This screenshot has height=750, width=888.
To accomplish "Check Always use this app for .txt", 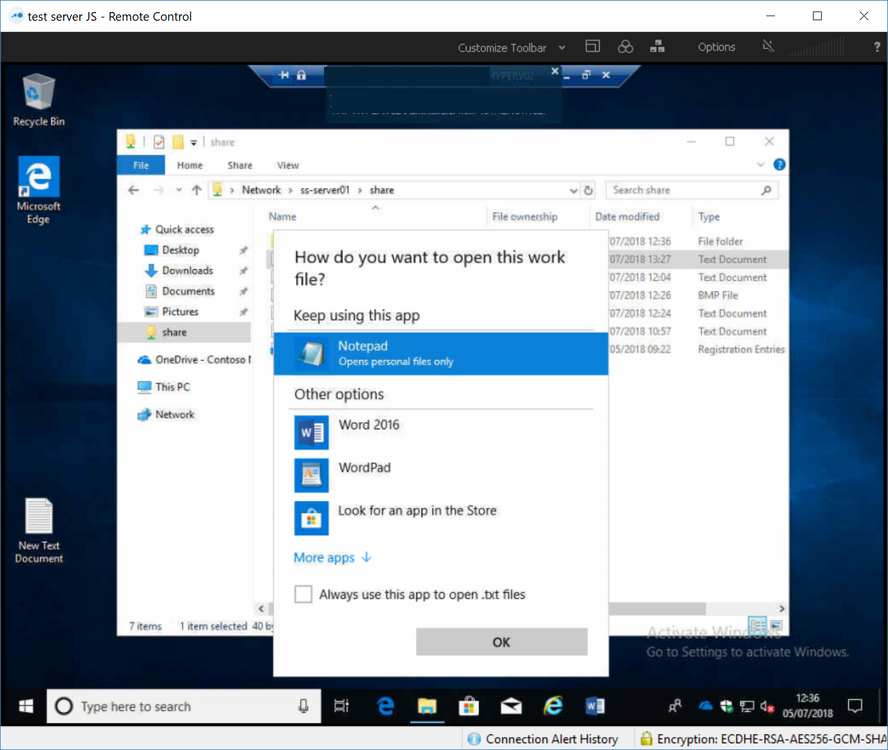I will 303,594.
